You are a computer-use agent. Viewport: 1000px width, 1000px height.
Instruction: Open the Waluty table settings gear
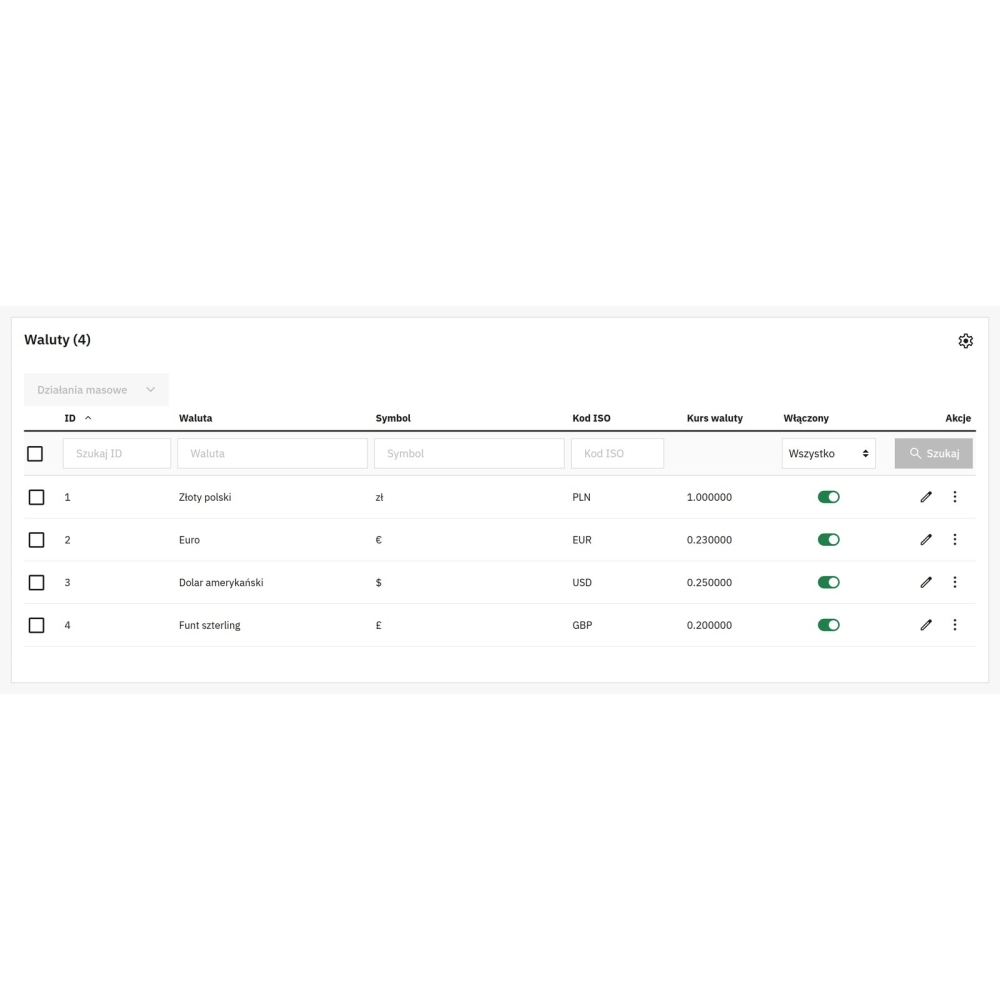coord(966,341)
